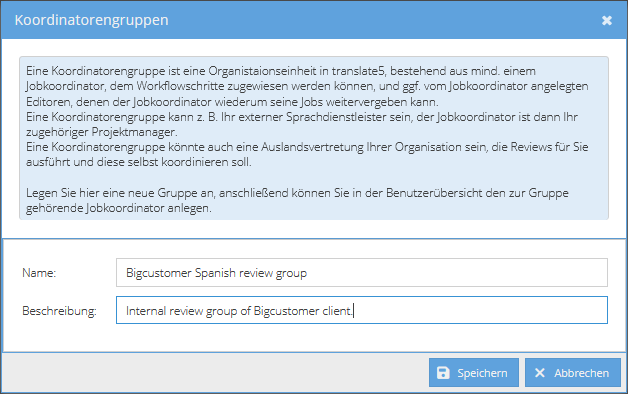Click the X icon on Abbrechen

pos(540,373)
